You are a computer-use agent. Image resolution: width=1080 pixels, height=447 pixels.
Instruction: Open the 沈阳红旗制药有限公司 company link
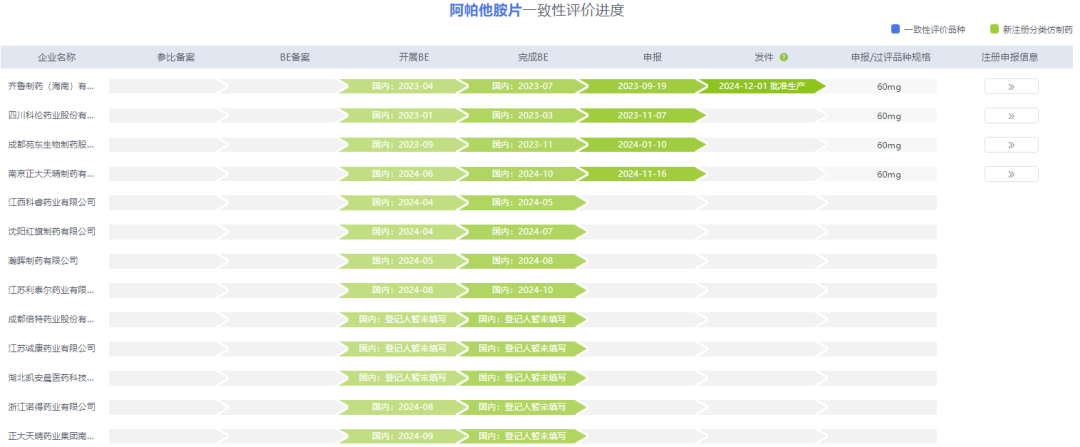(x=52, y=231)
